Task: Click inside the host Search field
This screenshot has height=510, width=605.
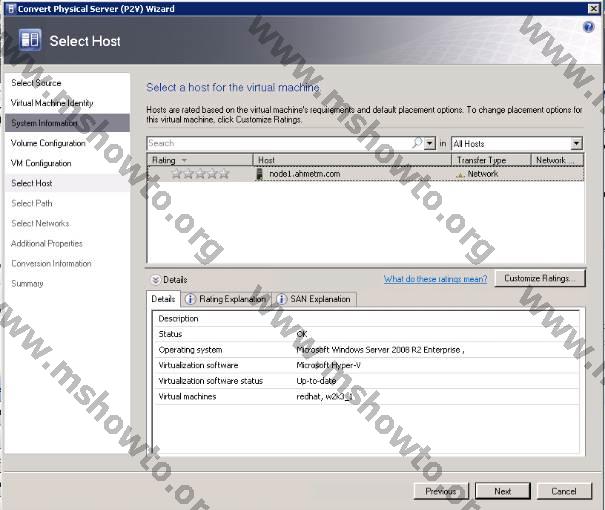Action: click(278, 144)
